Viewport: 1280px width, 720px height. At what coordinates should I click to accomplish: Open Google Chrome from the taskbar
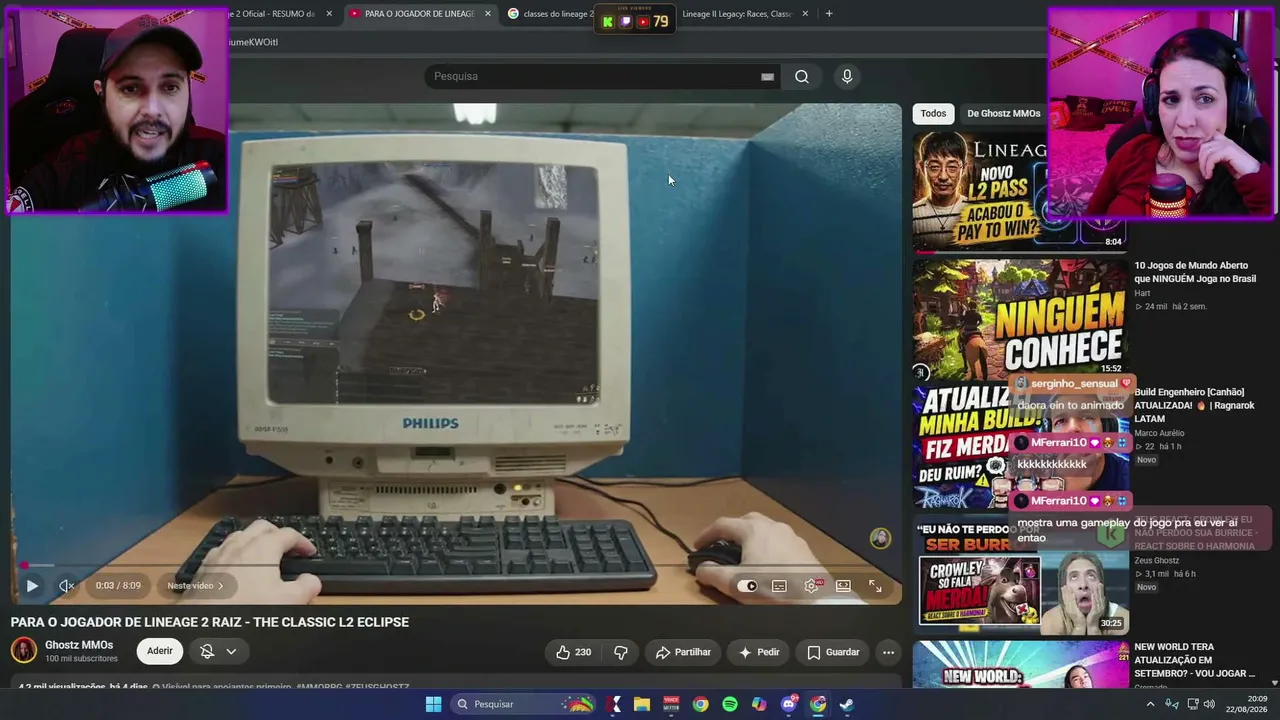pyautogui.click(x=700, y=704)
